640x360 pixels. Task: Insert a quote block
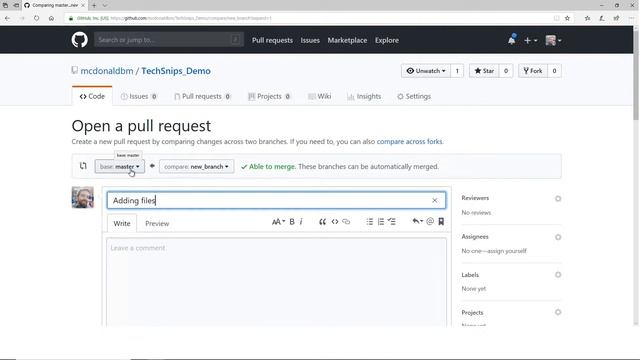pyautogui.click(x=322, y=222)
